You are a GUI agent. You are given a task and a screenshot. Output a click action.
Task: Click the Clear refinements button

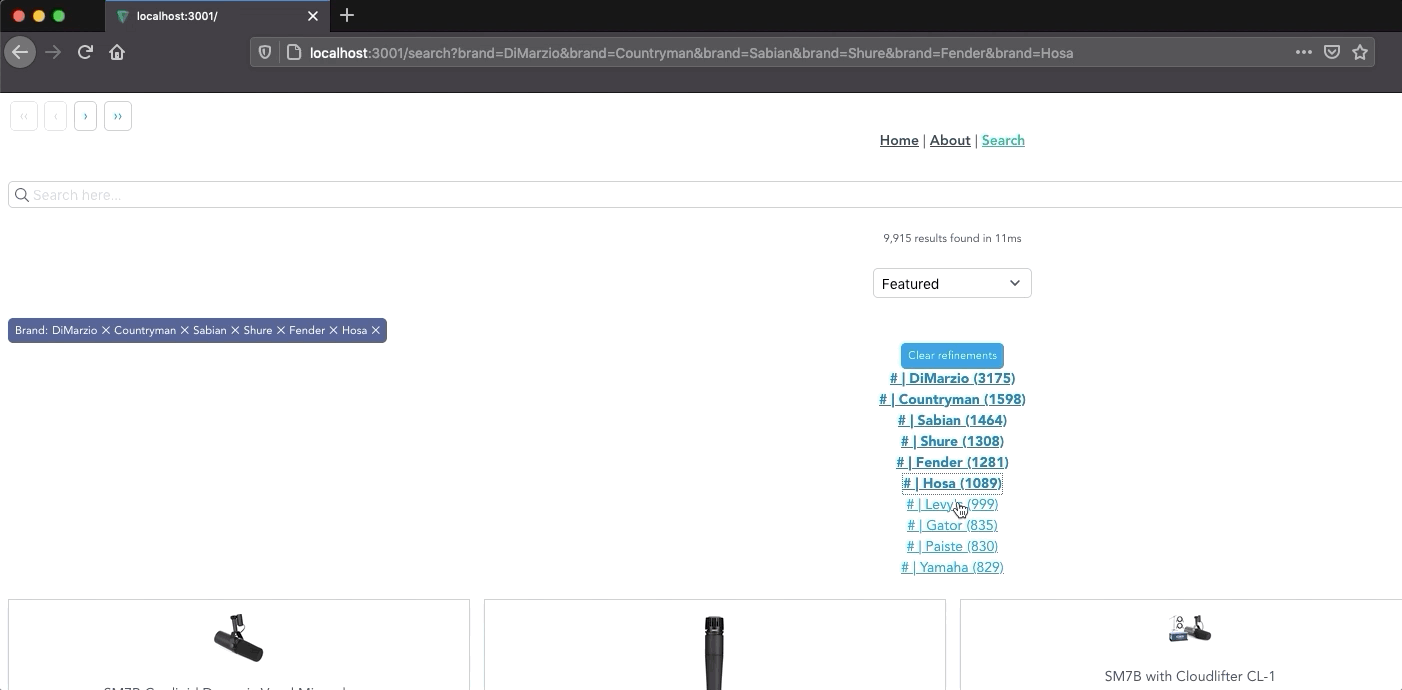coord(952,355)
